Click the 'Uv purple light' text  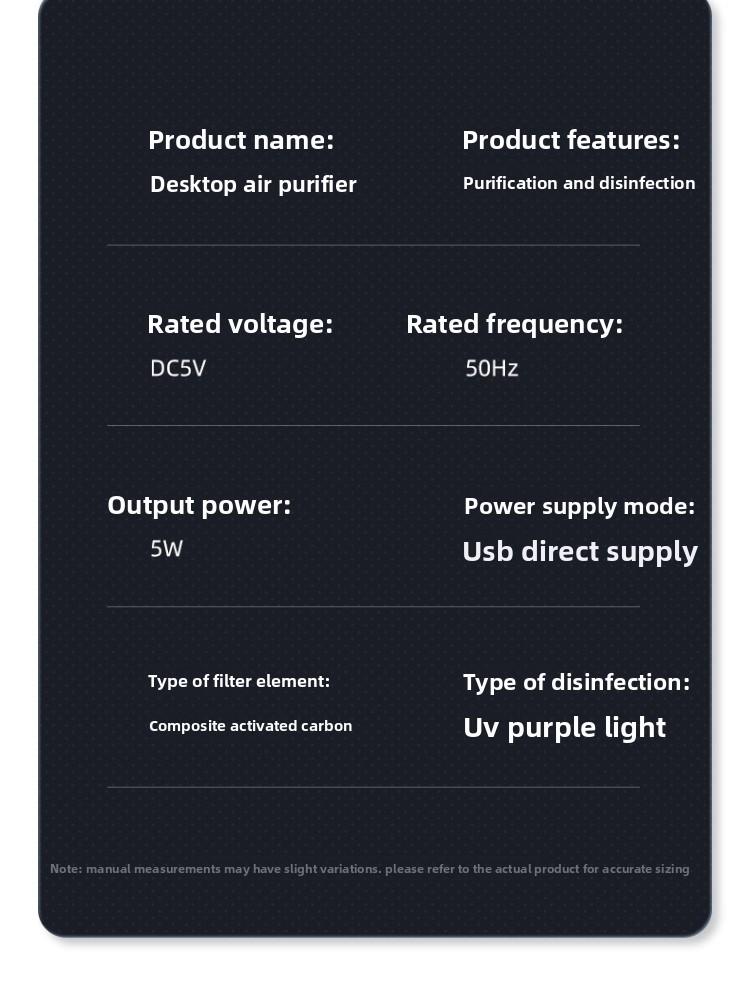(x=564, y=727)
